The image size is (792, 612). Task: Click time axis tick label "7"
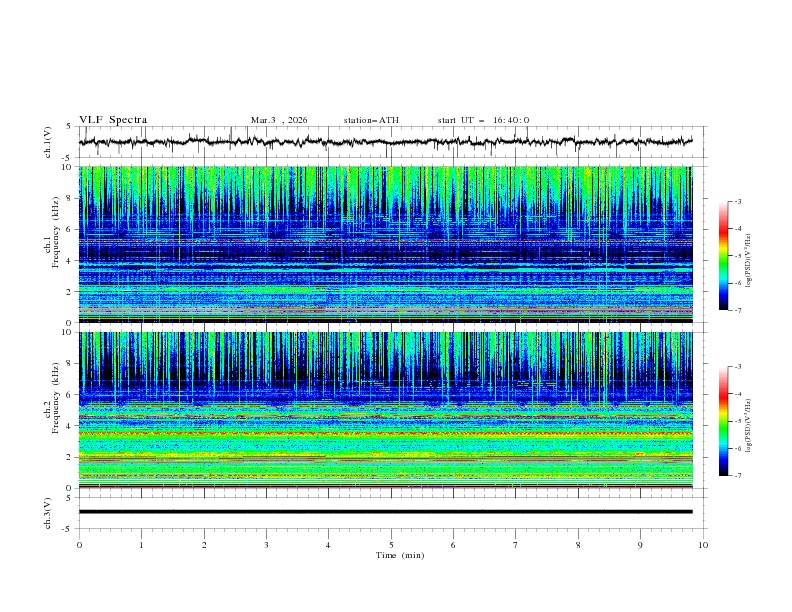516,545
